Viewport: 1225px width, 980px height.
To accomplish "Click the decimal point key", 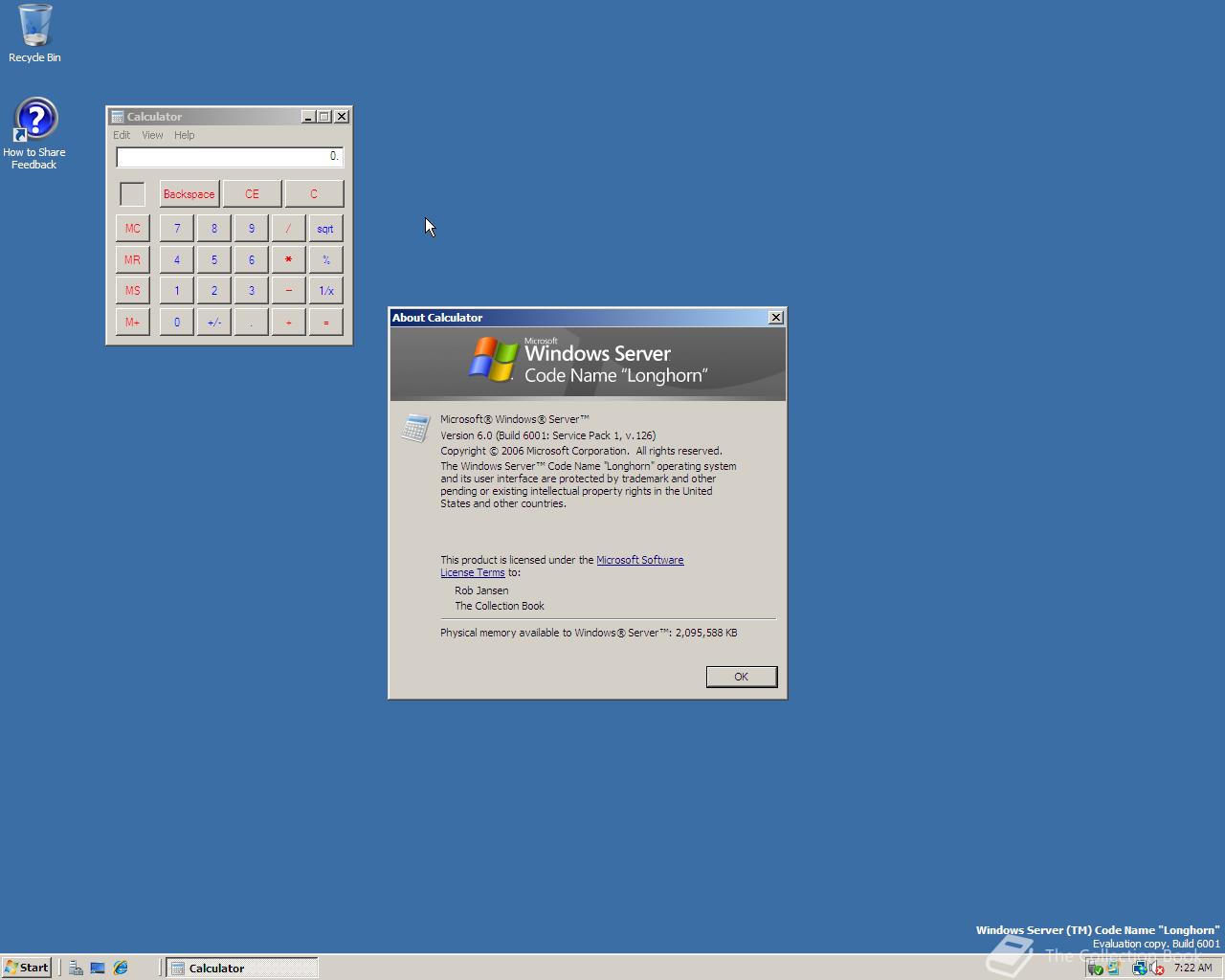I will click(251, 322).
